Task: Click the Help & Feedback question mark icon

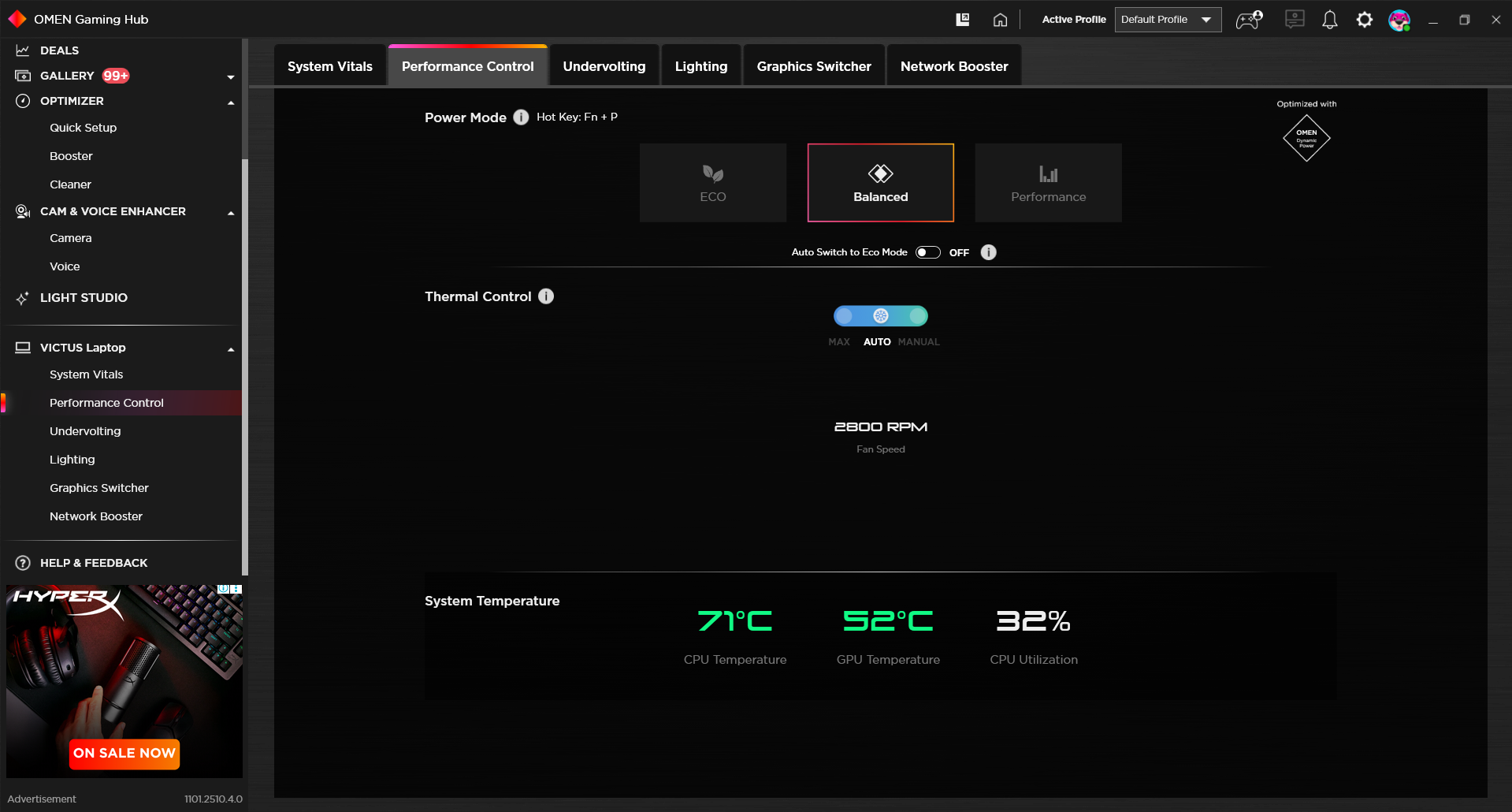Action: 23,563
